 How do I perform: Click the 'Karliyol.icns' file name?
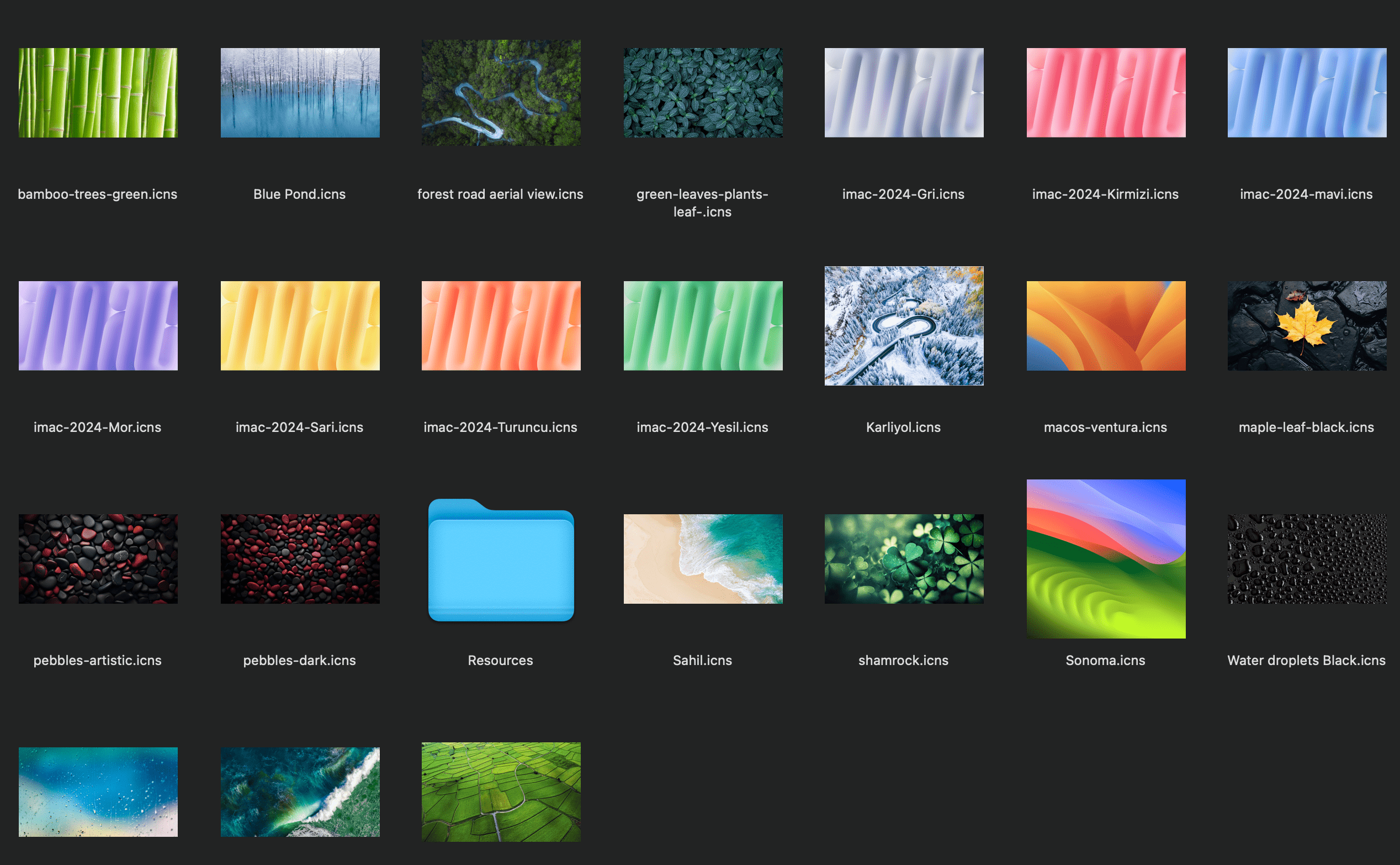click(903, 428)
